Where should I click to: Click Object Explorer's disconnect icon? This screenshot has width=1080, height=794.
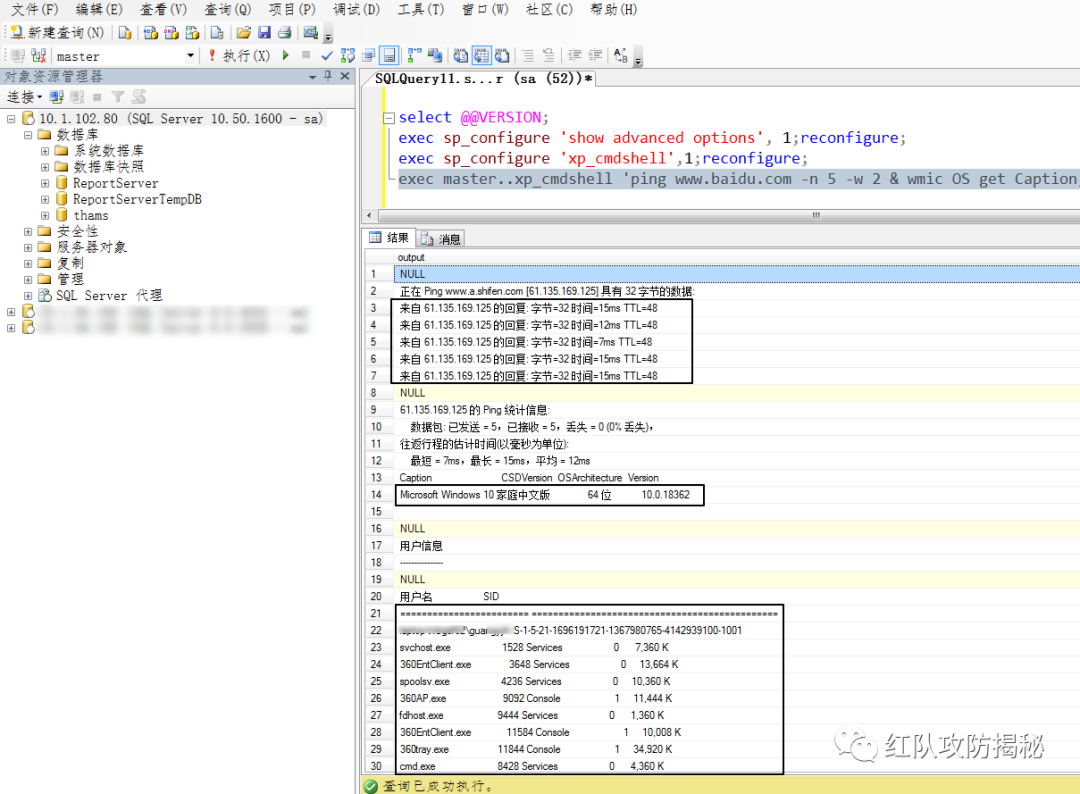point(77,97)
